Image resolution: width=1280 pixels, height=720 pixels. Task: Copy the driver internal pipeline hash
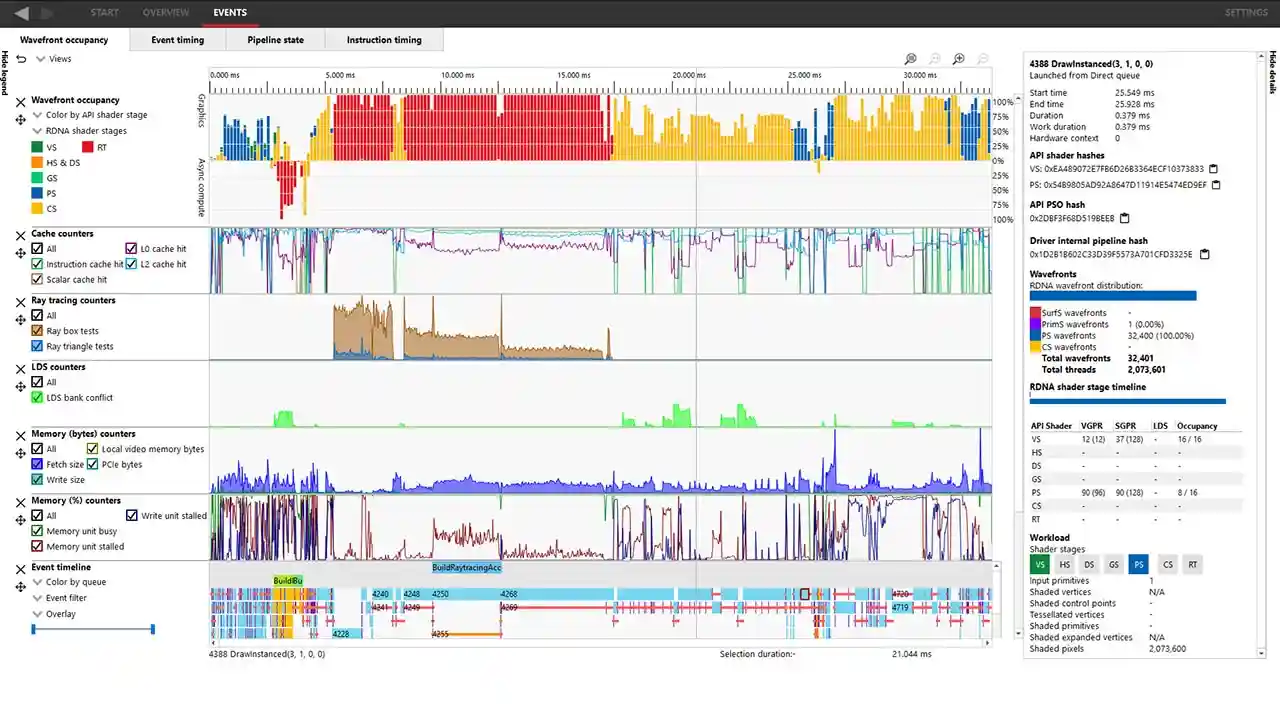[1204, 255]
